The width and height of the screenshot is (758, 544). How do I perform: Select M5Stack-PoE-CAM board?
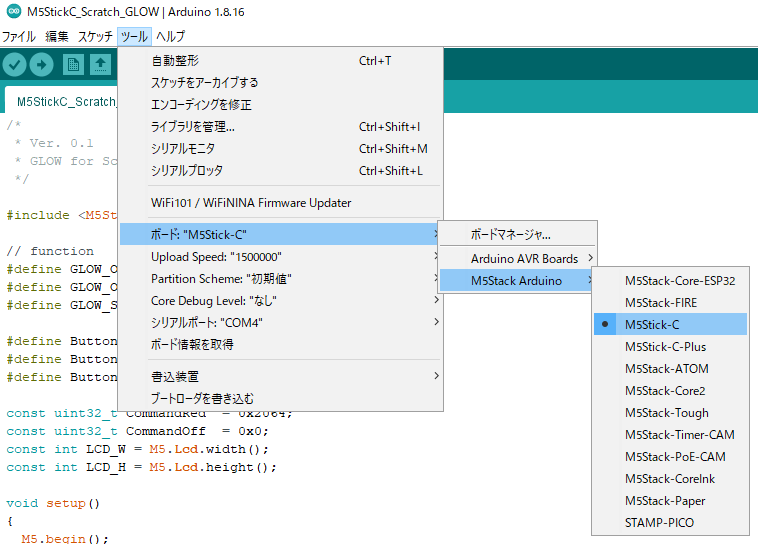(x=670, y=456)
